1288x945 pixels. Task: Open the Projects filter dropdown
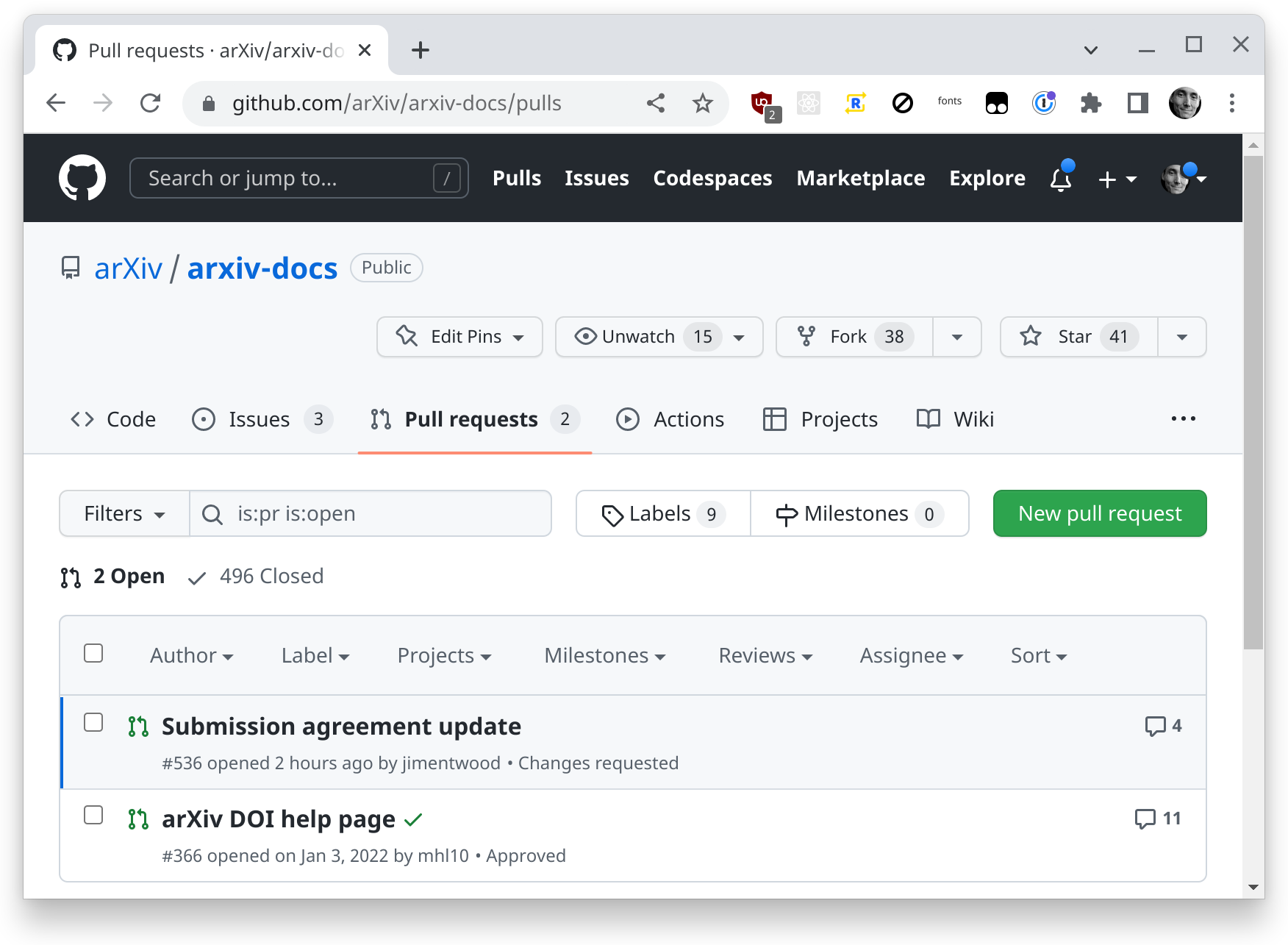click(x=444, y=655)
